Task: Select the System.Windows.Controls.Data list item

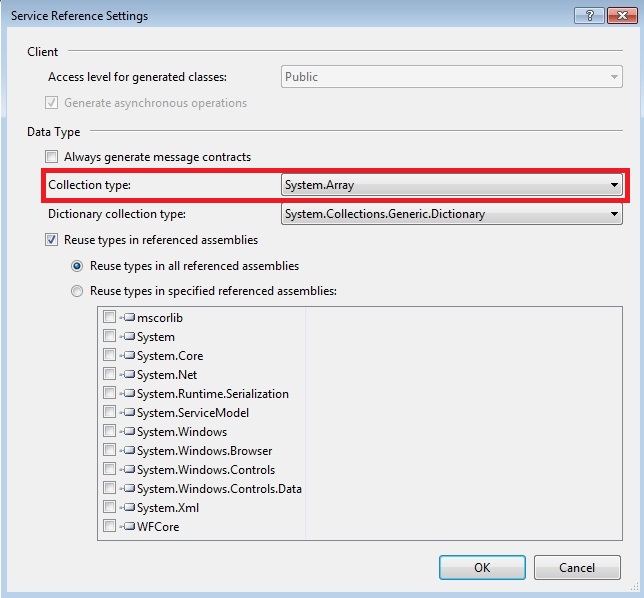Action: coord(219,489)
